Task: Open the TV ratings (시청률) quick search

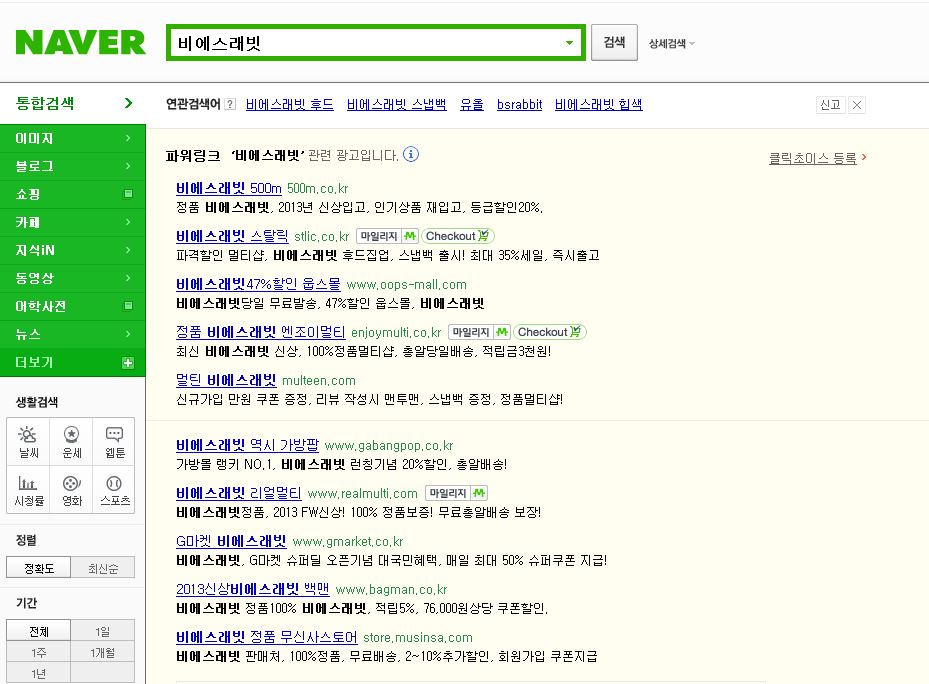Action: coord(28,490)
